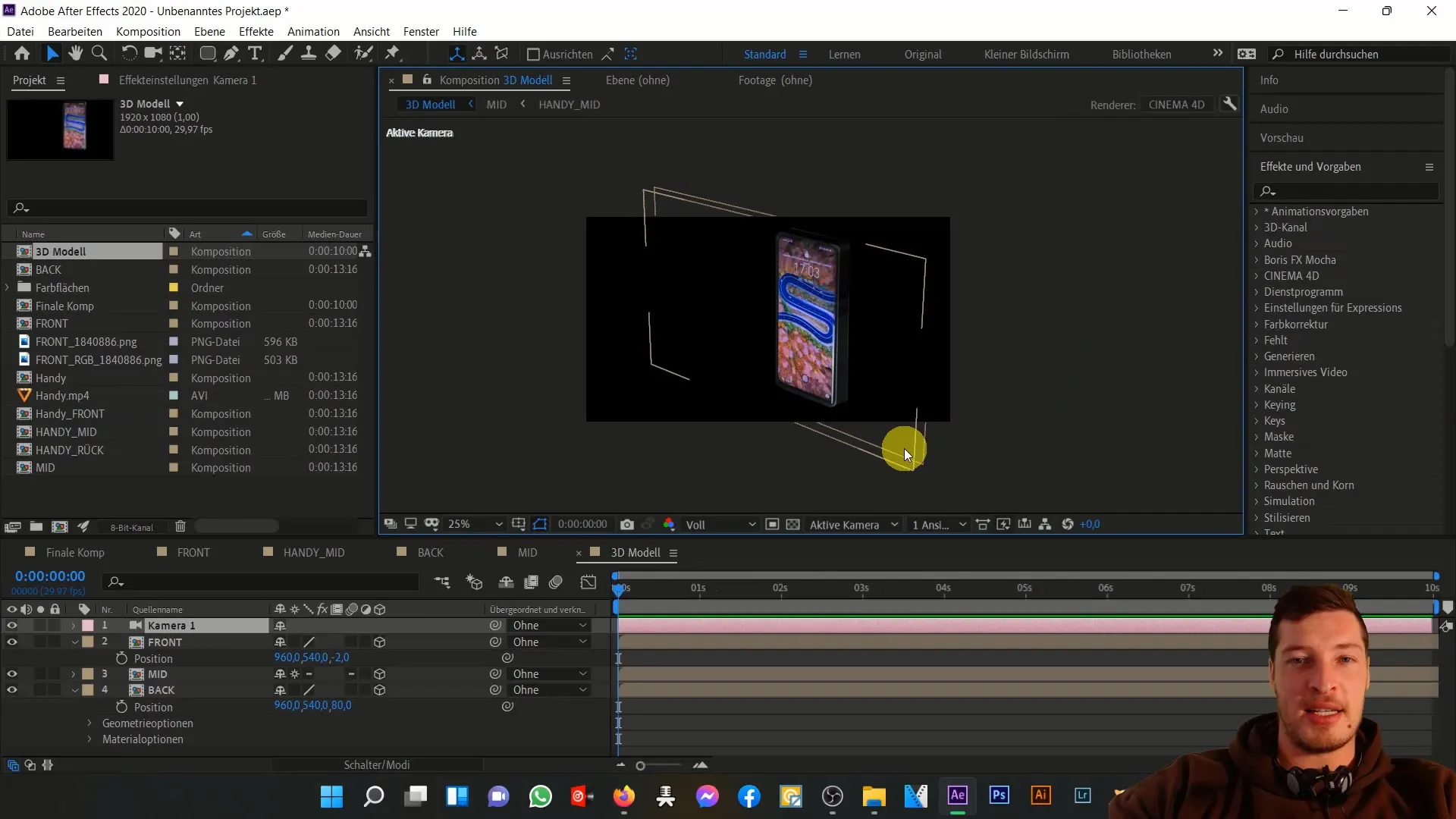Viewport: 1456px width, 819px height.
Task: Click the HANDY_MID breadcrumb link
Action: point(567,105)
